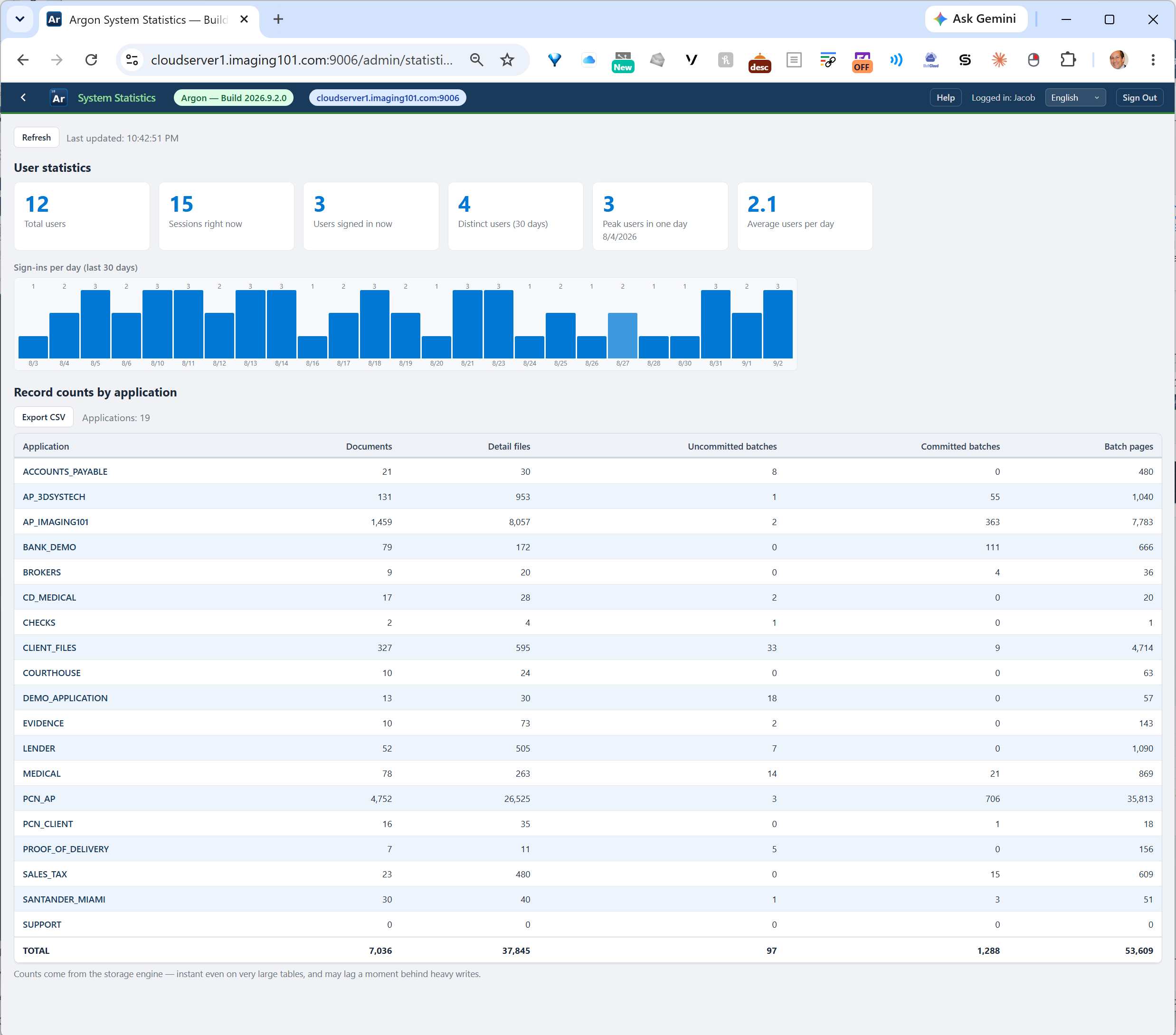
Task: Click the Refresh button
Action: tap(36, 137)
